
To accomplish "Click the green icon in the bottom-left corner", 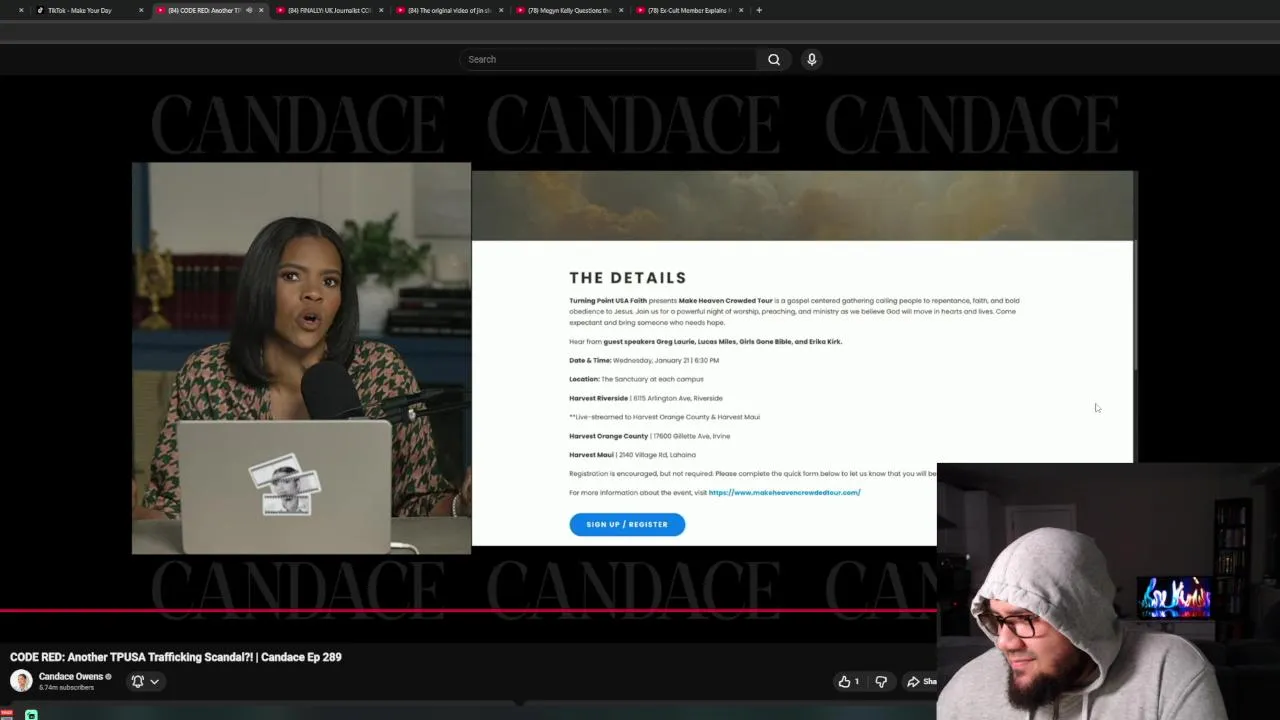I will click(x=31, y=715).
